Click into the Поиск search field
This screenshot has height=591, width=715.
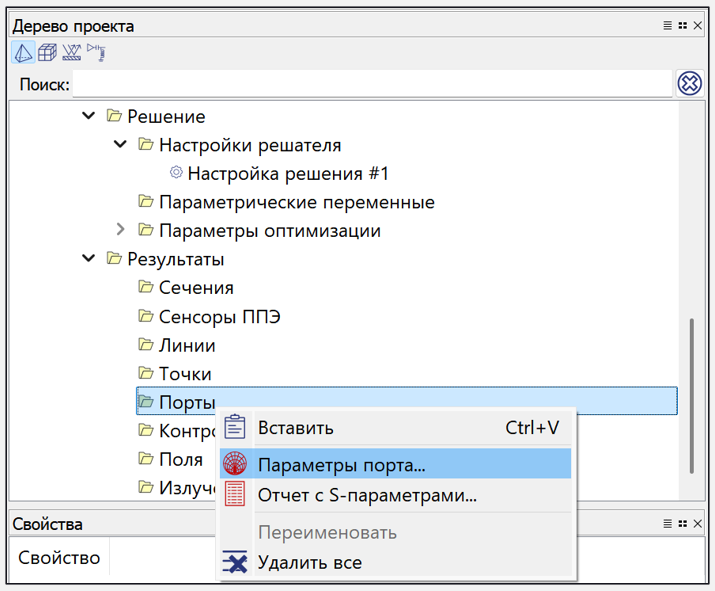(x=370, y=84)
